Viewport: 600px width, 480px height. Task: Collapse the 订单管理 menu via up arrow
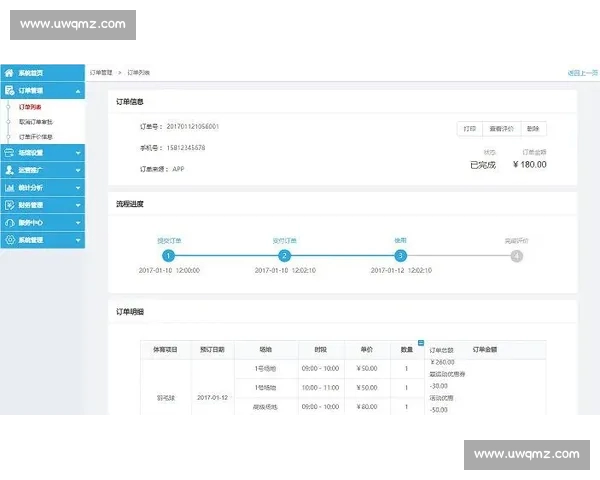(78, 91)
